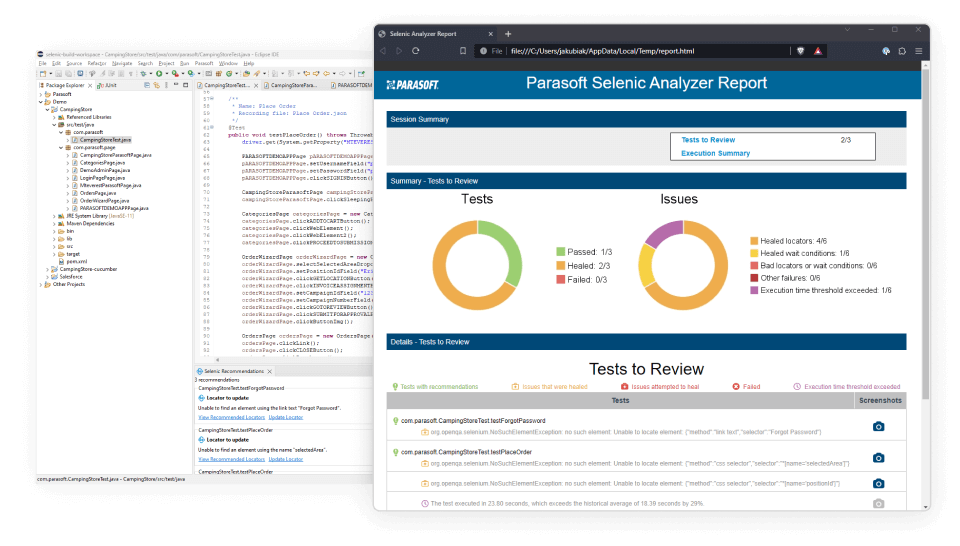This screenshot has width=960, height=546.
Task: Collapse all in Package Explorer toolbar
Action: [x=147, y=85]
